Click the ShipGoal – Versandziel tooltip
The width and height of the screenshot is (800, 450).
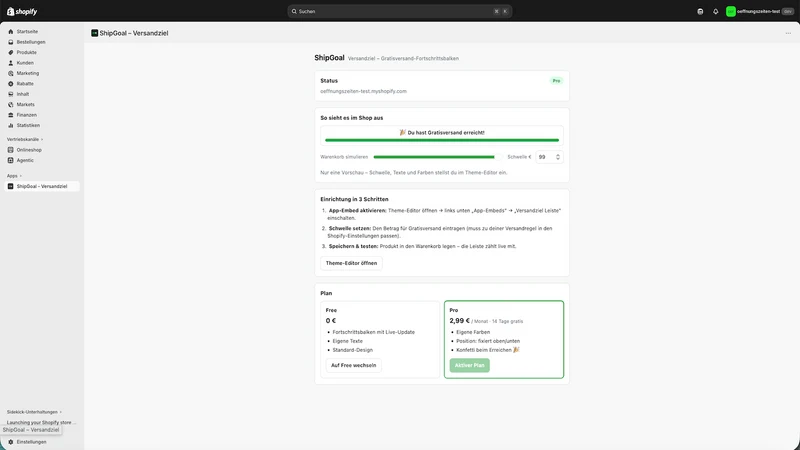point(31,430)
